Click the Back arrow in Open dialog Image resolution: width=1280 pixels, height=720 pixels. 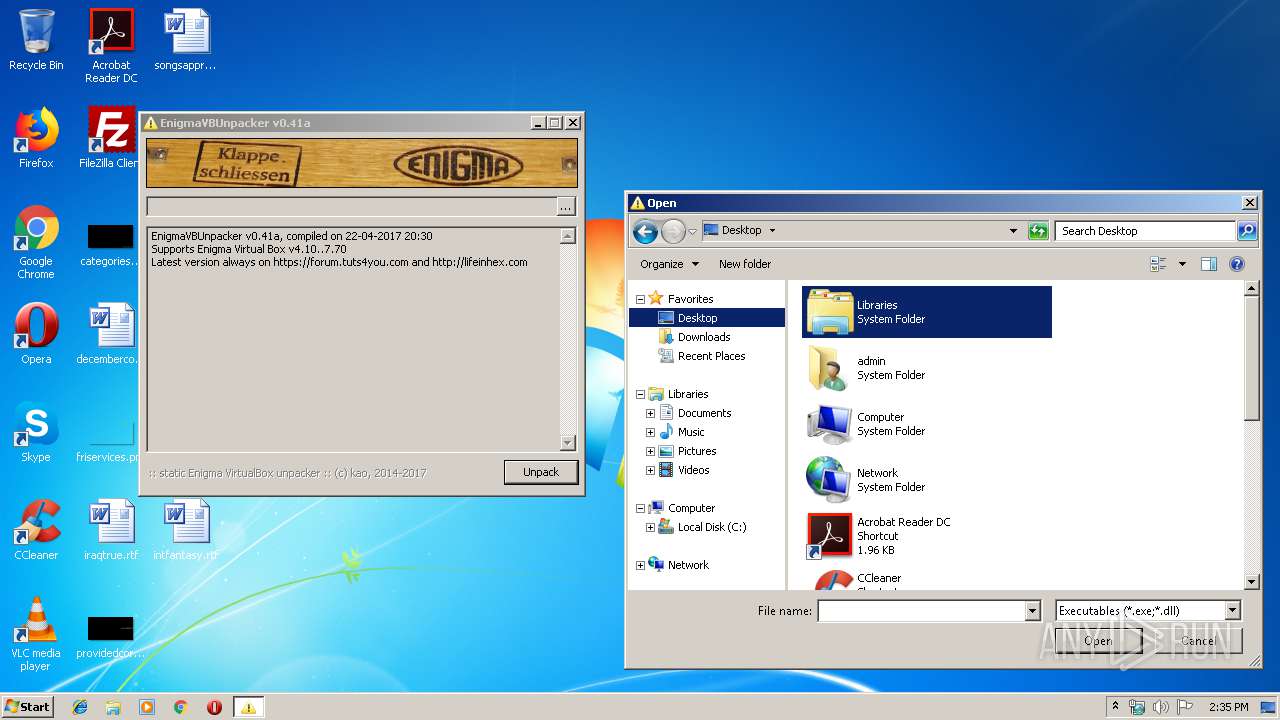[645, 232]
